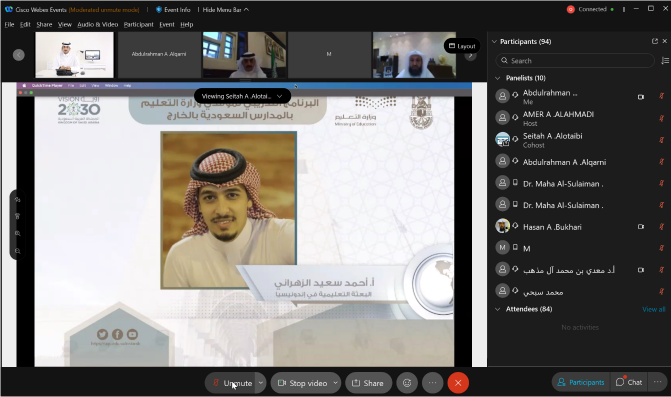This screenshot has width=671, height=397.
Task: Select the presenter thumbnail with desk and monitor
Action: [74, 55]
